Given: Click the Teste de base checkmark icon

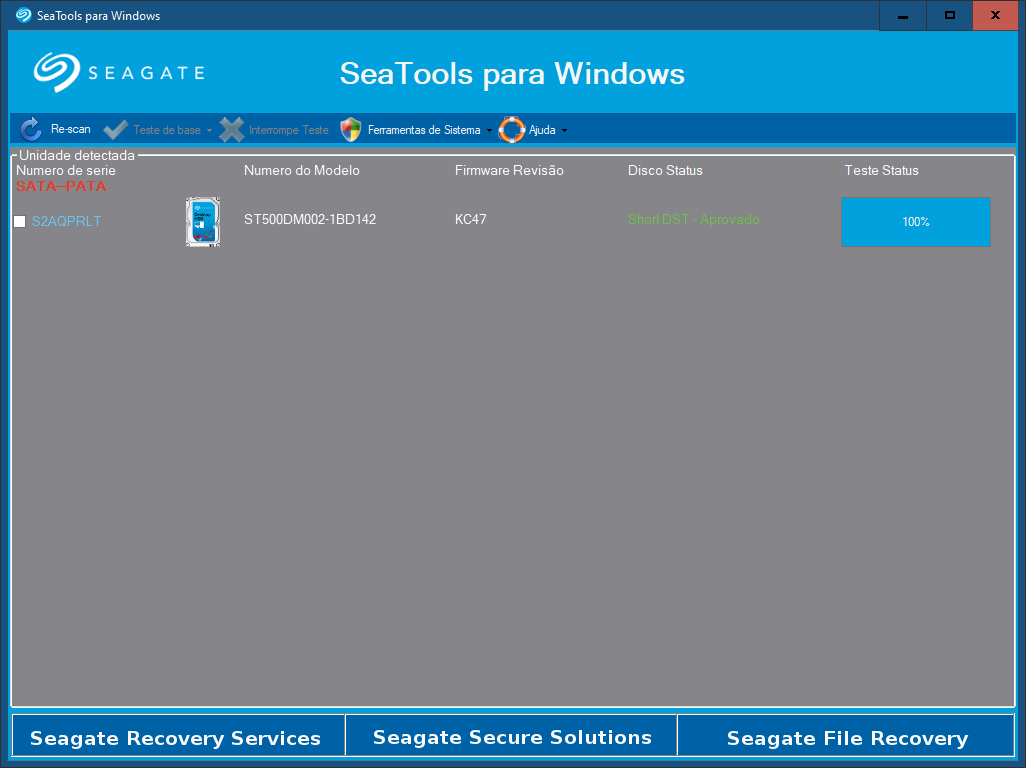Looking at the screenshot, I should [x=116, y=130].
